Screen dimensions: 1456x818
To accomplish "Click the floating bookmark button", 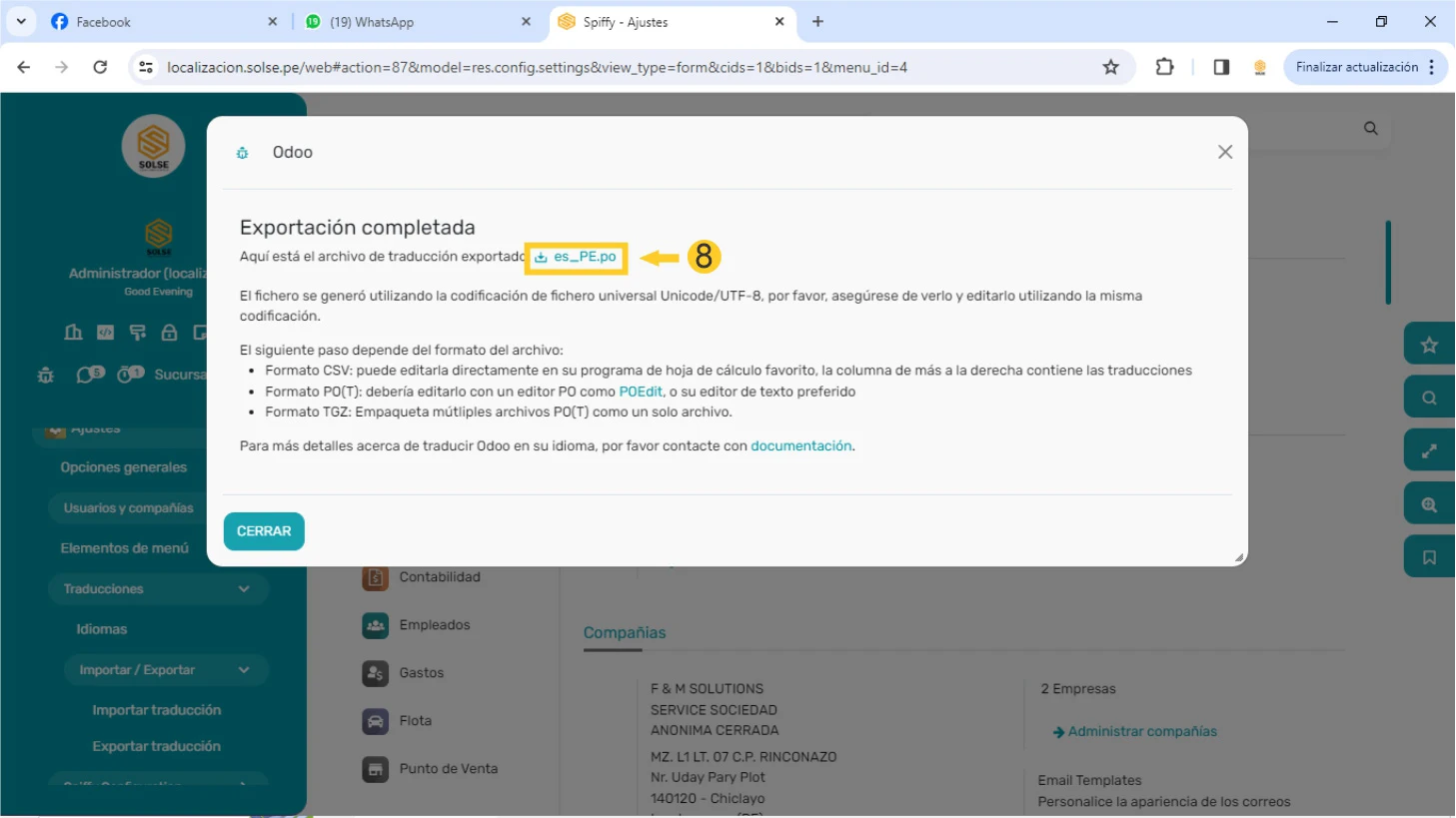I will pos(1429,557).
